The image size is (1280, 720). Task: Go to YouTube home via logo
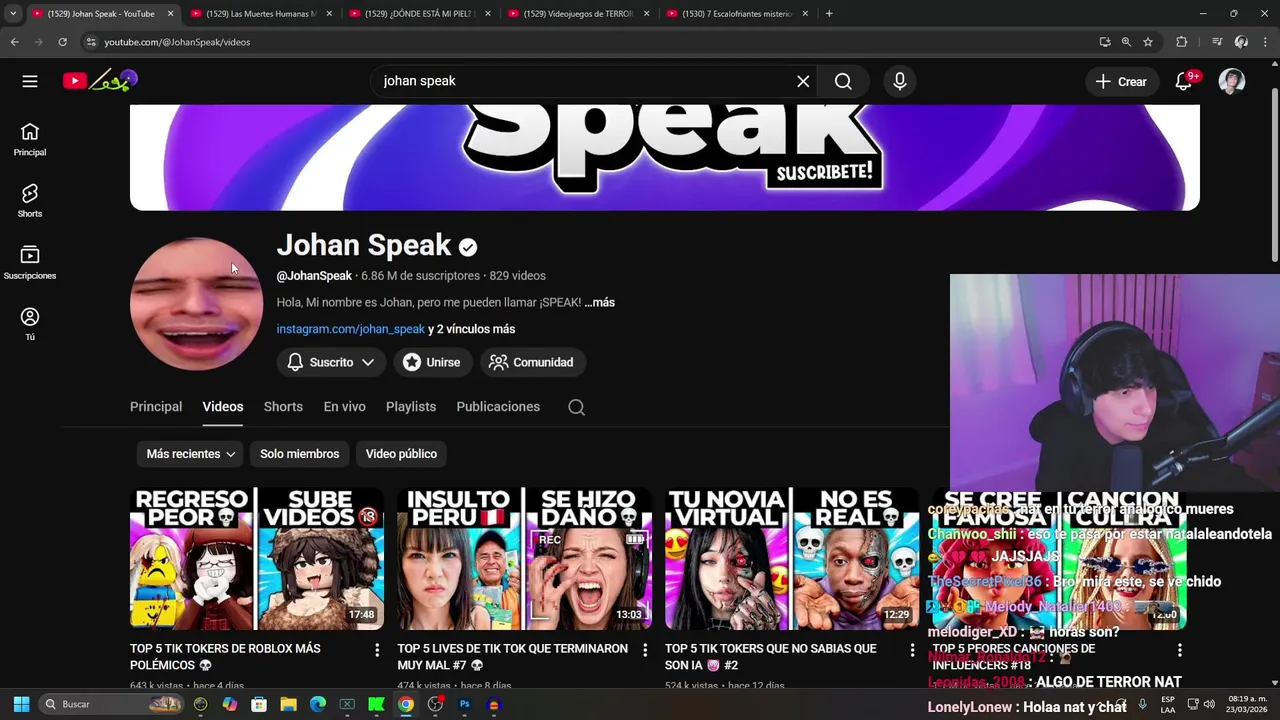pyautogui.click(x=100, y=81)
